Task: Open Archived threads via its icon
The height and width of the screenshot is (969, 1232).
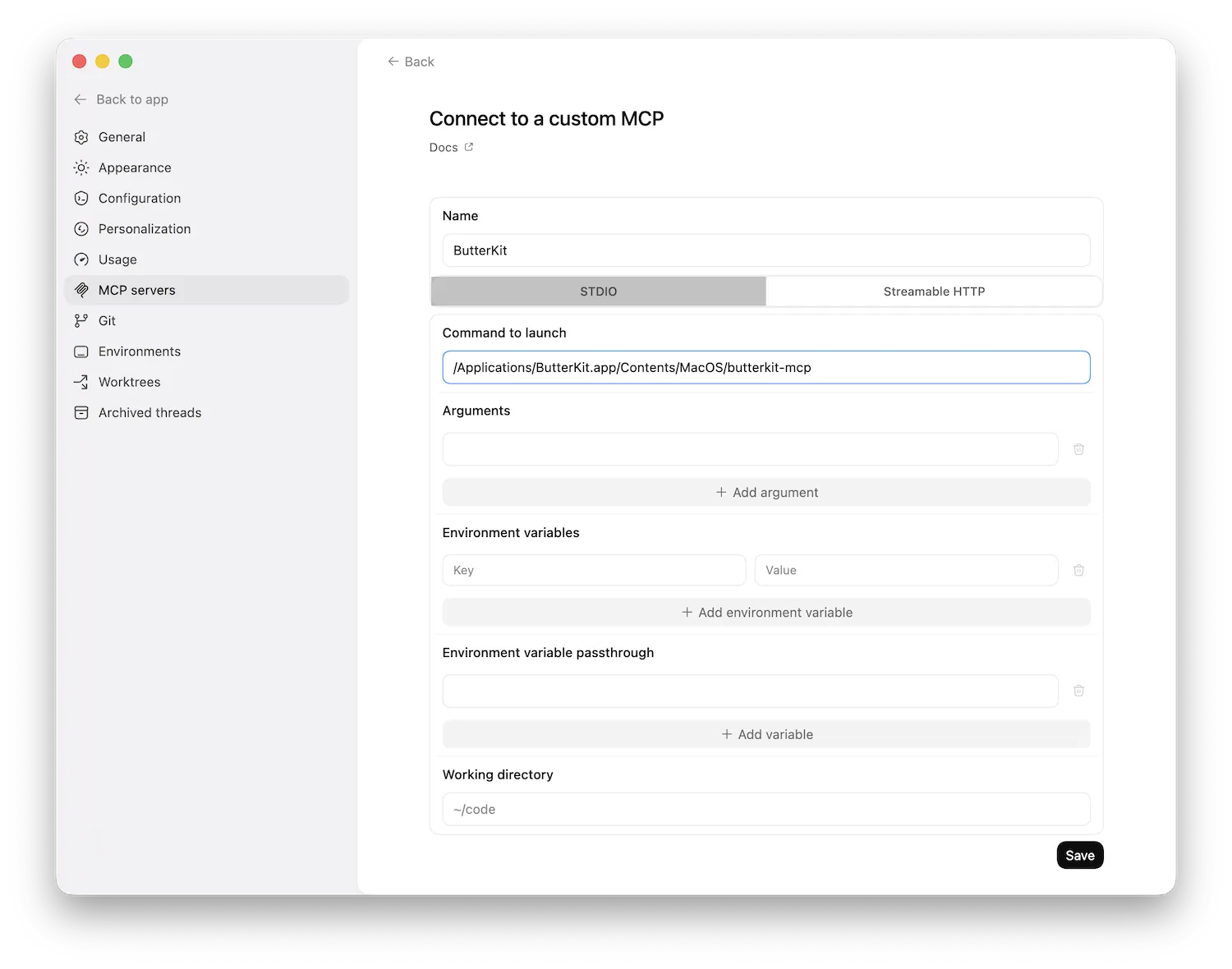Action: [x=80, y=412]
